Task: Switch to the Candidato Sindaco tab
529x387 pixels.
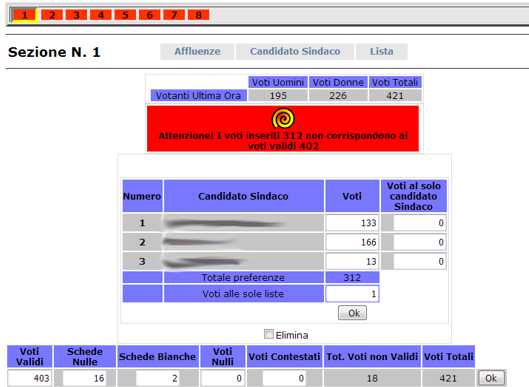Action: coord(295,51)
